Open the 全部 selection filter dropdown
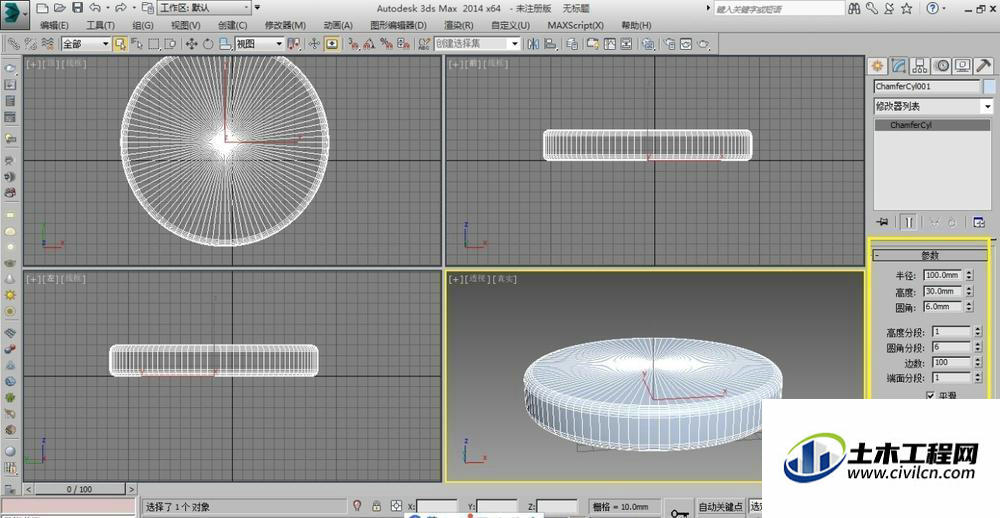This screenshot has height=518, width=1000. (x=85, y=43)
